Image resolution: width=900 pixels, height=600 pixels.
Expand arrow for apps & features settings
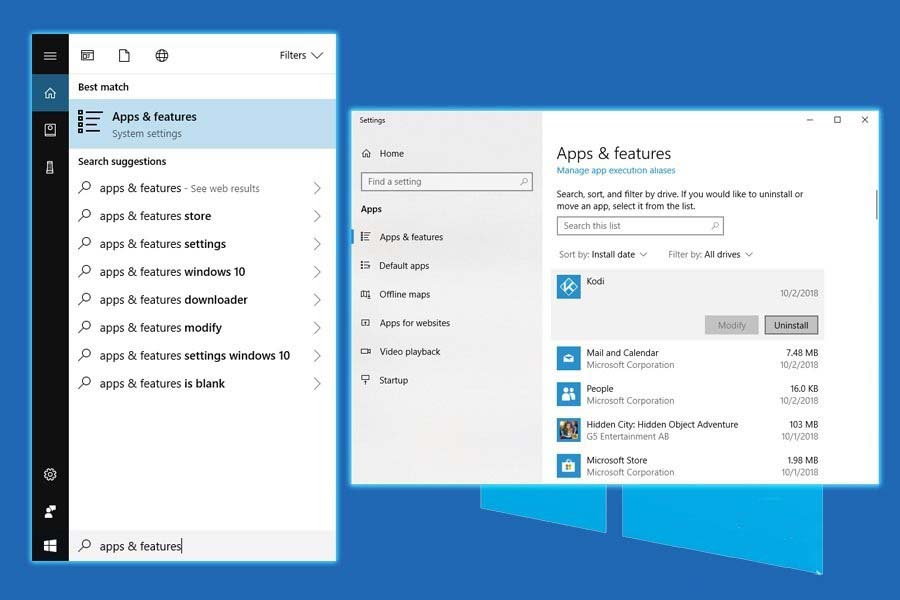pos(317,244)
